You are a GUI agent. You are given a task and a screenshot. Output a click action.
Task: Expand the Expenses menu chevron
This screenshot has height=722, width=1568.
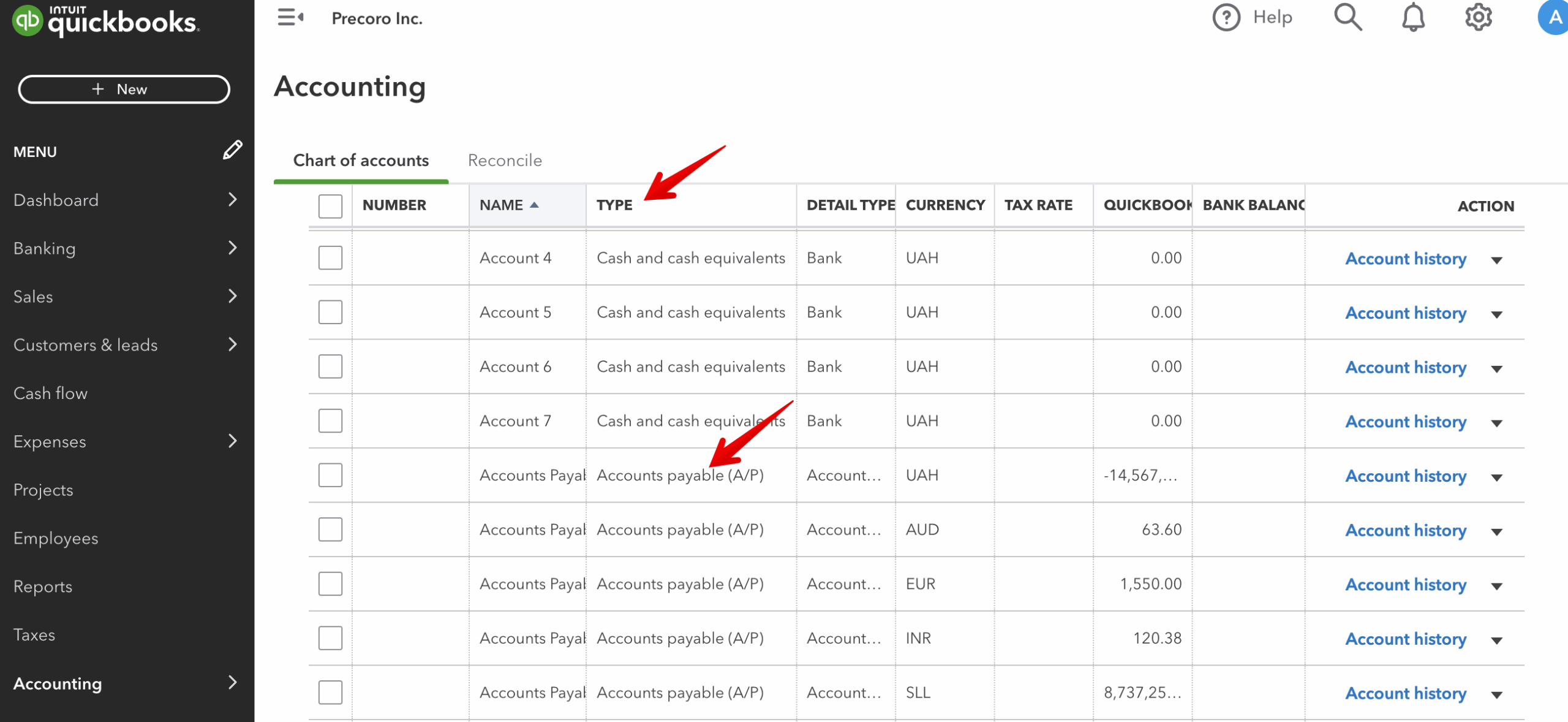[x=232, y=441]
